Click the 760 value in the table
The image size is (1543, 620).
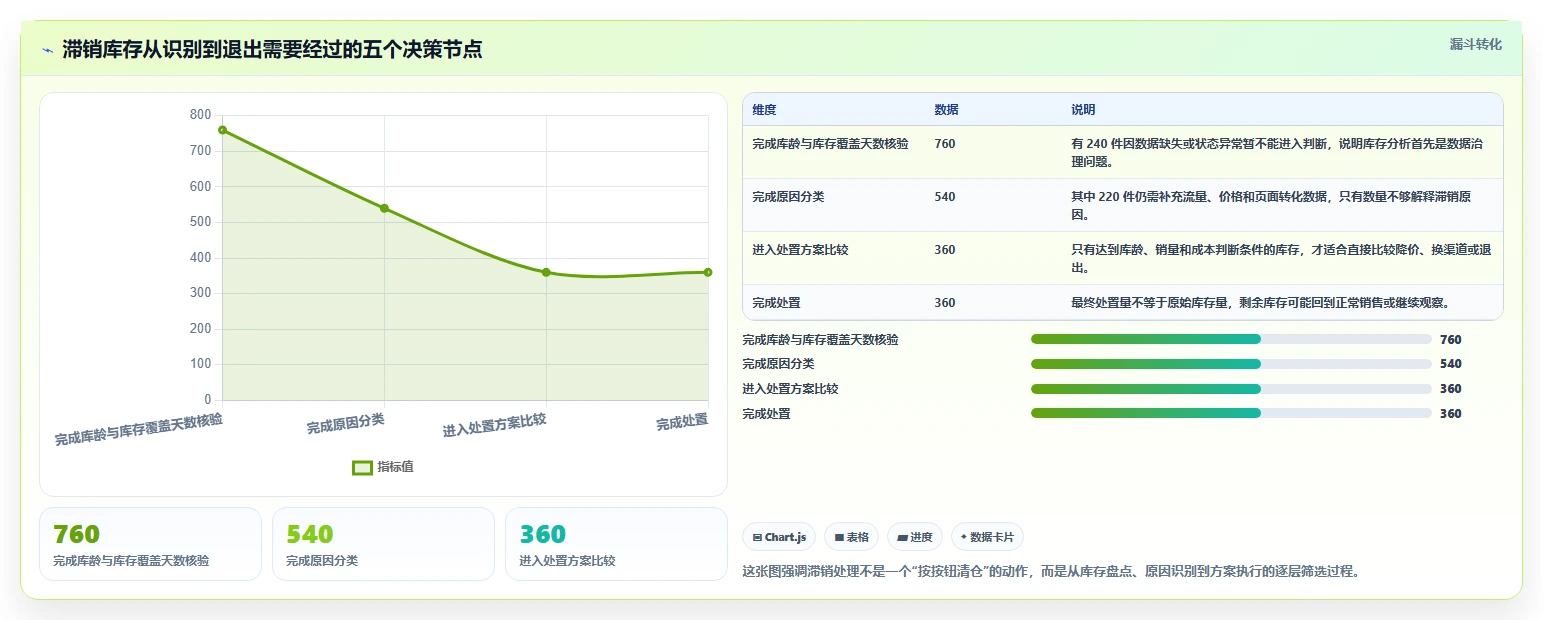pyautogui.click(x=944, y=144)
